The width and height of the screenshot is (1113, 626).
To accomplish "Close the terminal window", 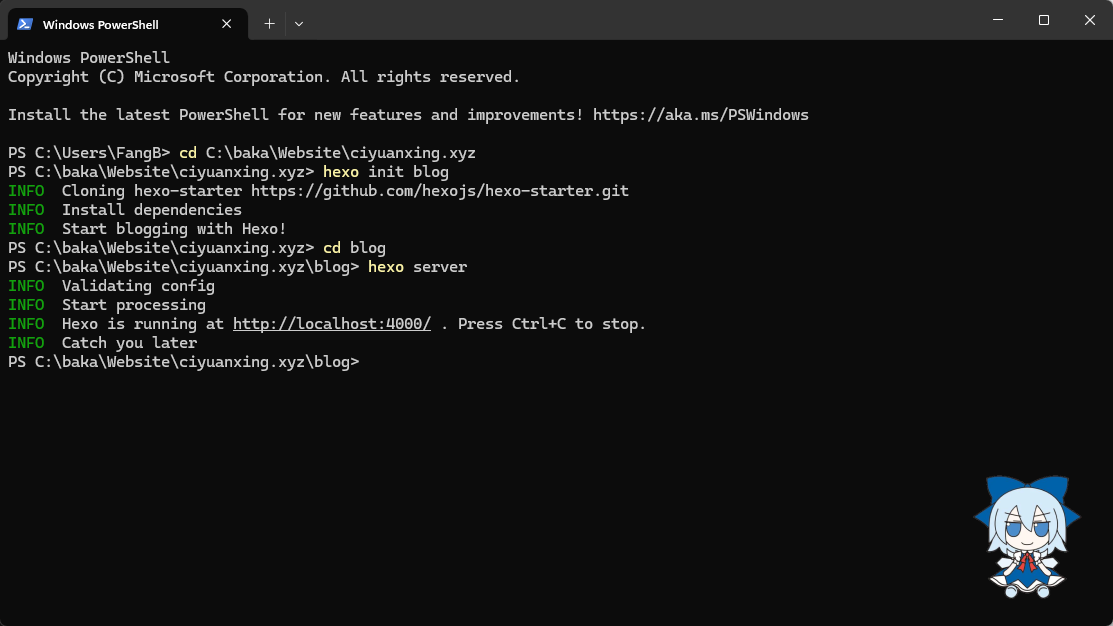I will pyautogui.click(x=1090, y=20).
